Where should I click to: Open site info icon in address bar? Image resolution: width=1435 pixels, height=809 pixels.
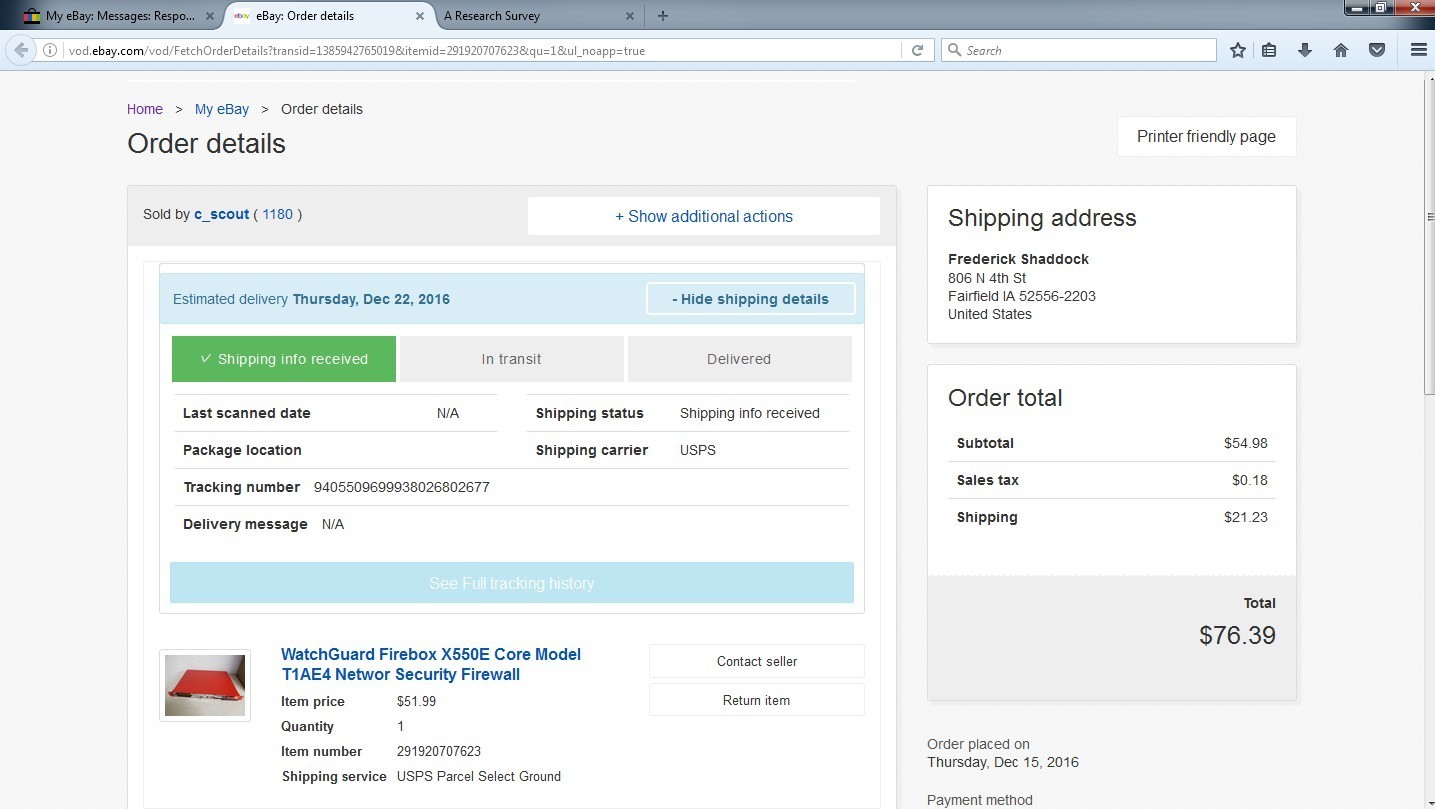[50, 50]
